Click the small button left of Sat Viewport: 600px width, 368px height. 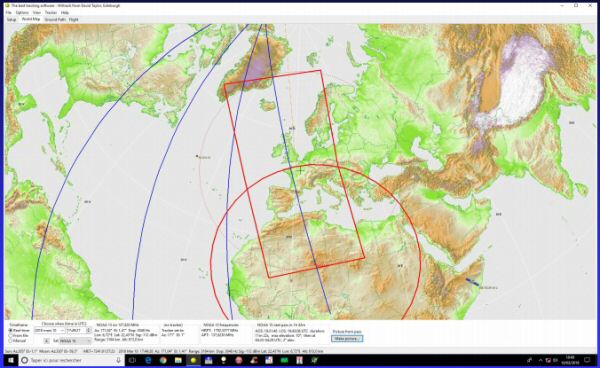(x=47, y=341)
